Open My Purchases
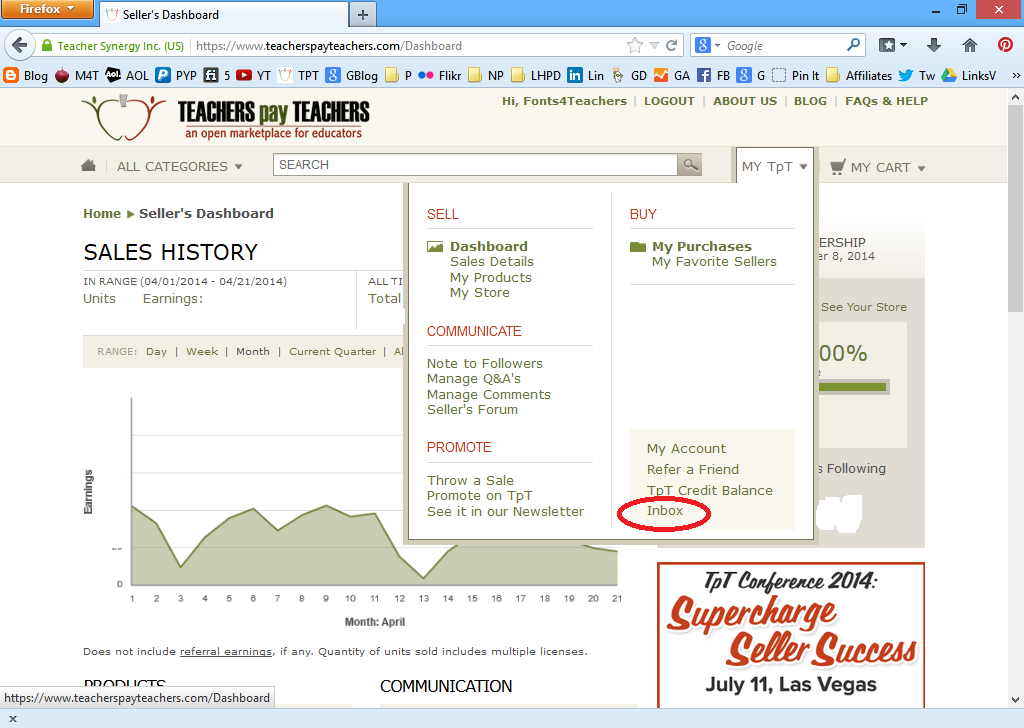Viewport: 1024px width, 728px height. (x=701, y=246)
